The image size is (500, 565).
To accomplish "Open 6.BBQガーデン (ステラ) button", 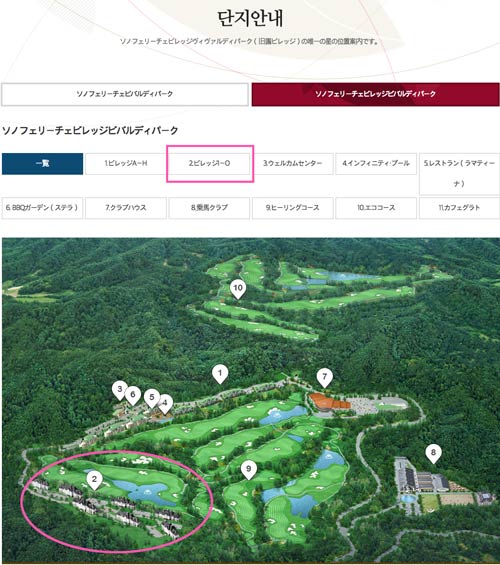I will point(43,208).
